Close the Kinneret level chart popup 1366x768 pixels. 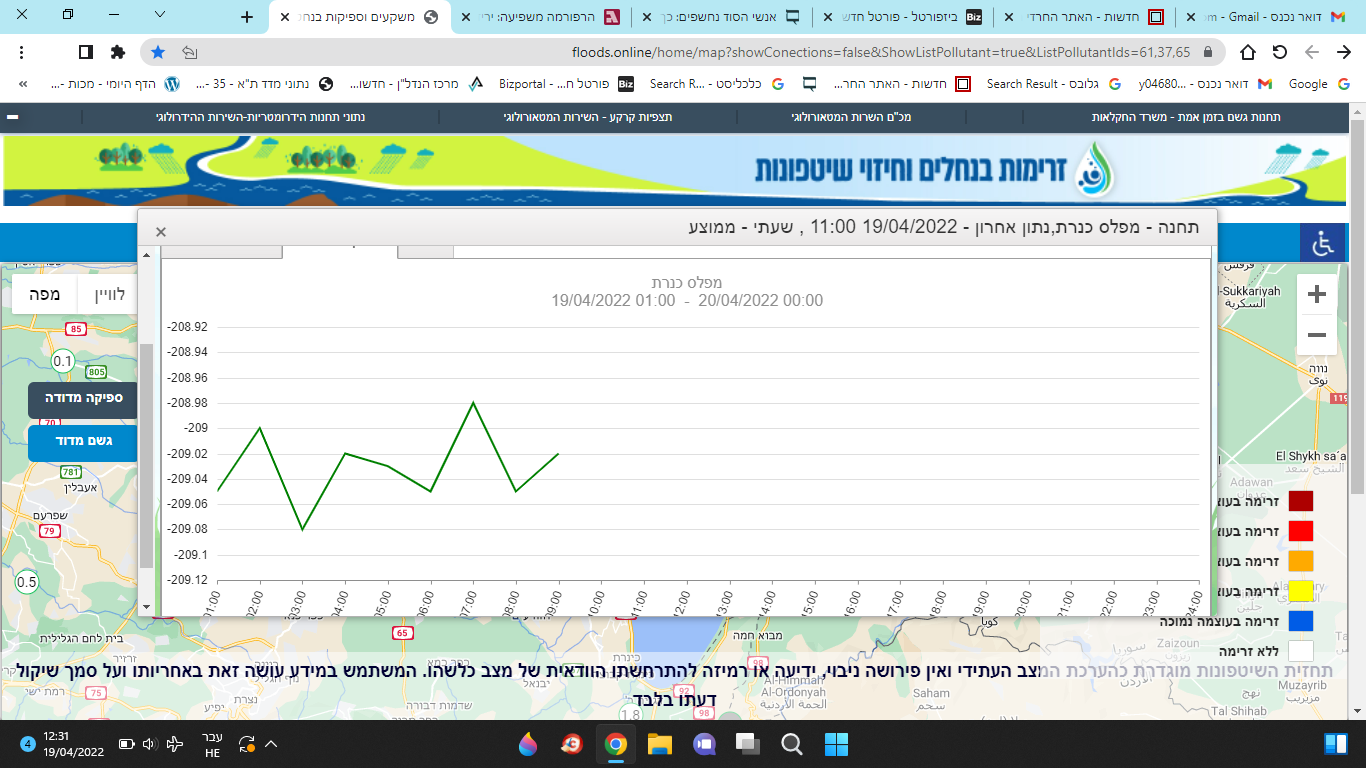(x=161, y=232)
